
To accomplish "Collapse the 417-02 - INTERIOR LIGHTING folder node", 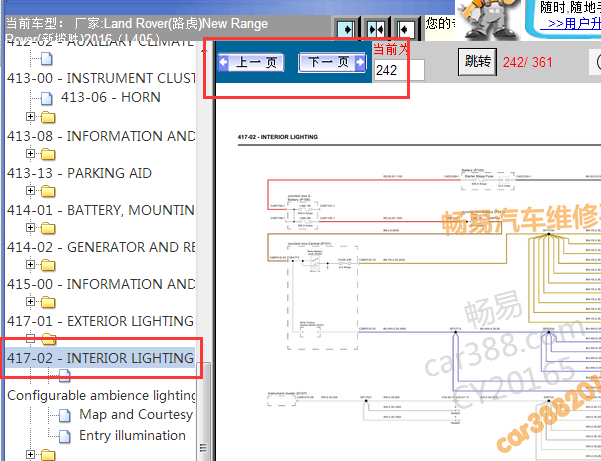I will (30, 338).
